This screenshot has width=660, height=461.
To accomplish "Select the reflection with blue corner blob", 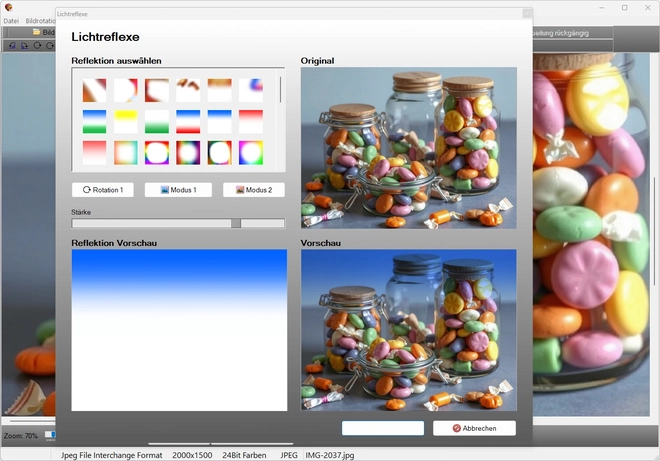I will tap(251, 90).
